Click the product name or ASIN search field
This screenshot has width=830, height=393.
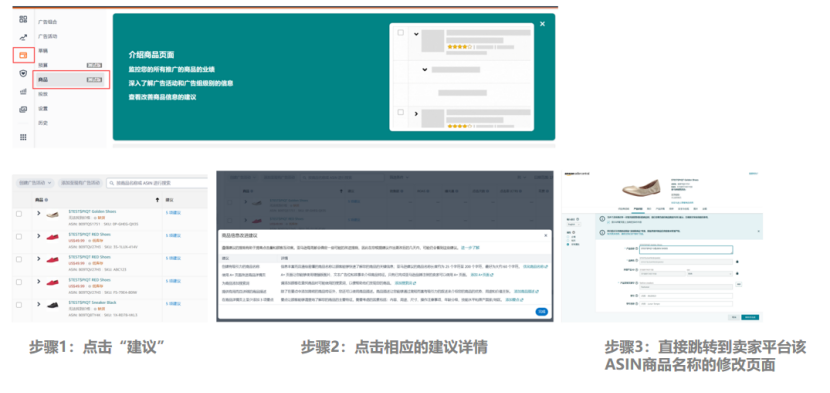[157, 183]
